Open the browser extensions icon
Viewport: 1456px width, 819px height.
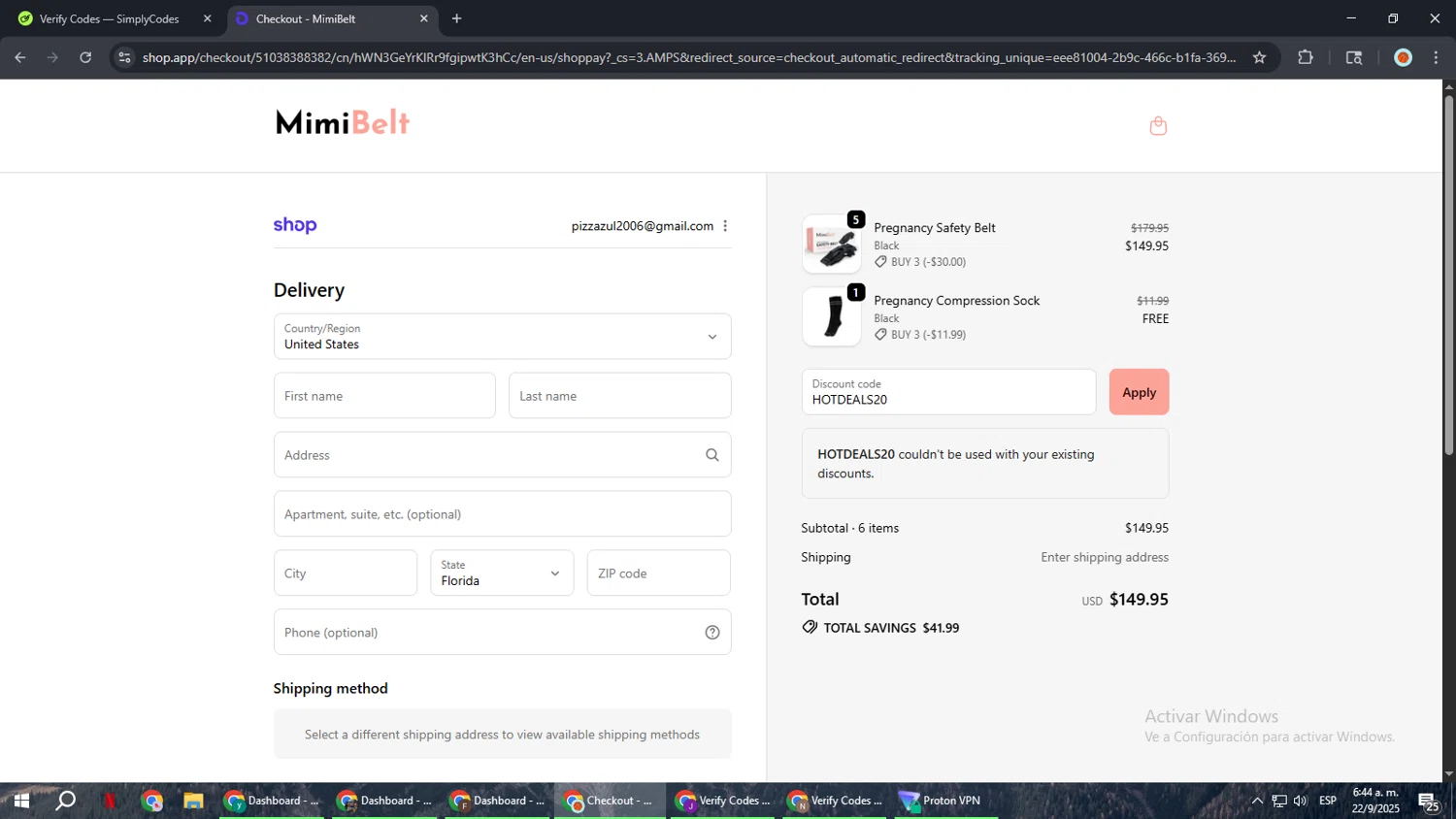1306,57
